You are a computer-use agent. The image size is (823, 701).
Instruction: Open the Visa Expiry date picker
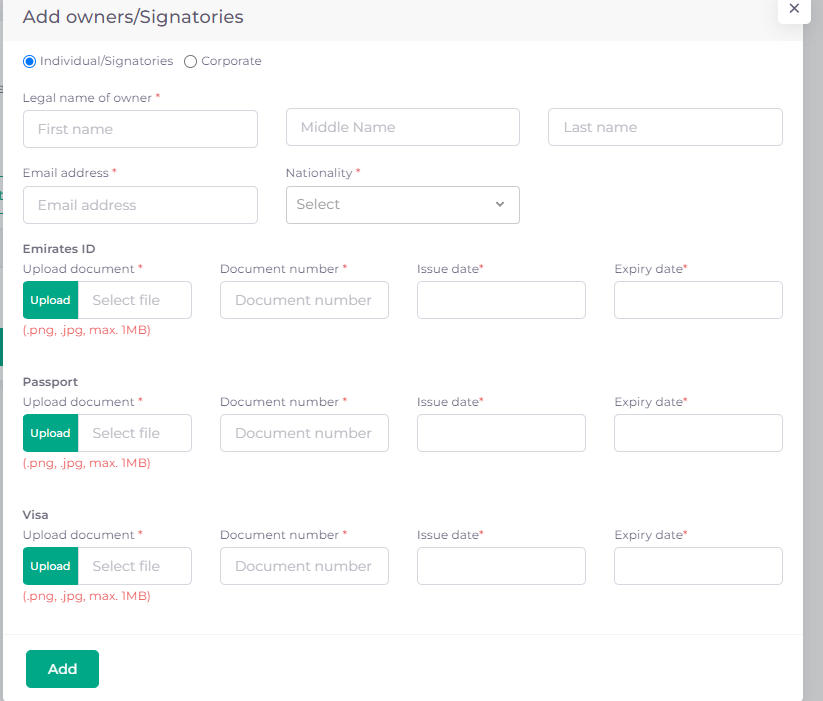pyautogui.click(x=698, y=566)
